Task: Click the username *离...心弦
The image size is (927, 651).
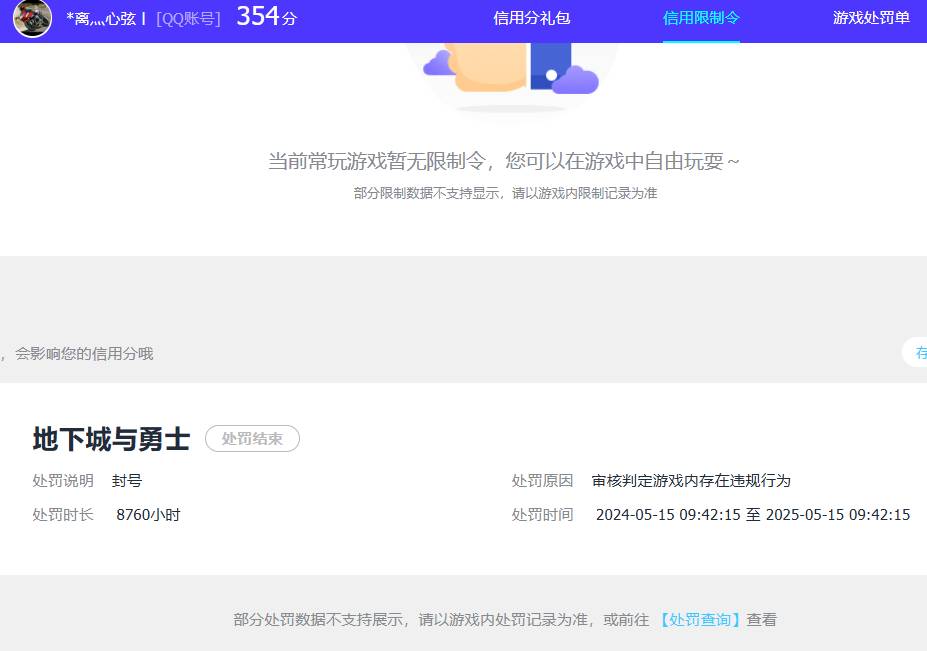Action: coord(100,18)
